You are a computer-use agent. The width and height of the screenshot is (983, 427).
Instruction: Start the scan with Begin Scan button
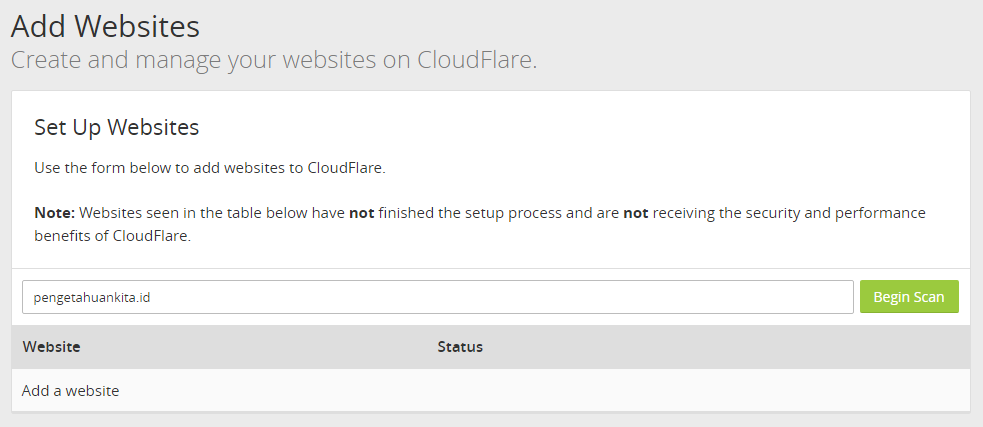909,297
